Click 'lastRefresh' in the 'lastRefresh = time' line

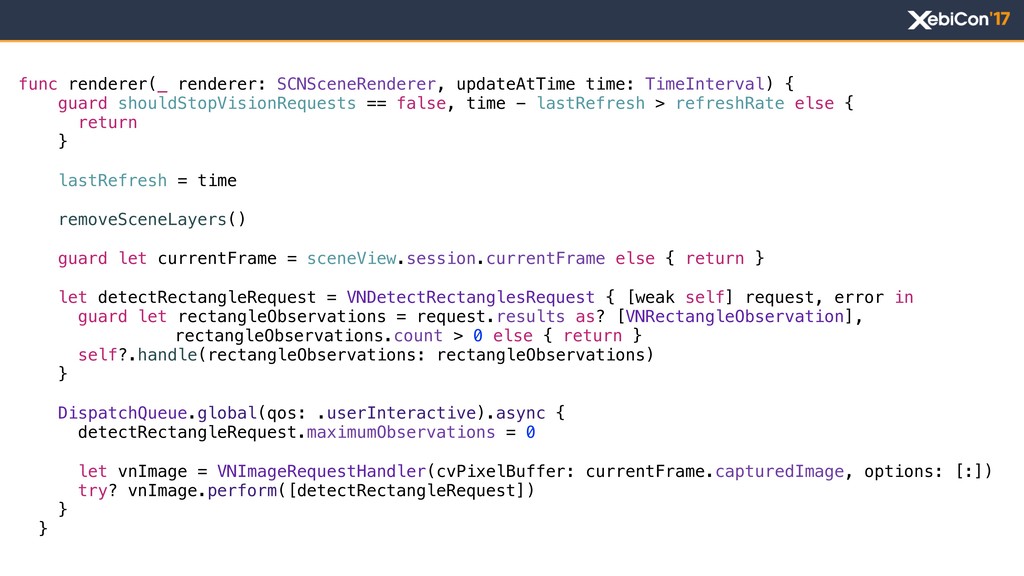click(x=113, y=180)
